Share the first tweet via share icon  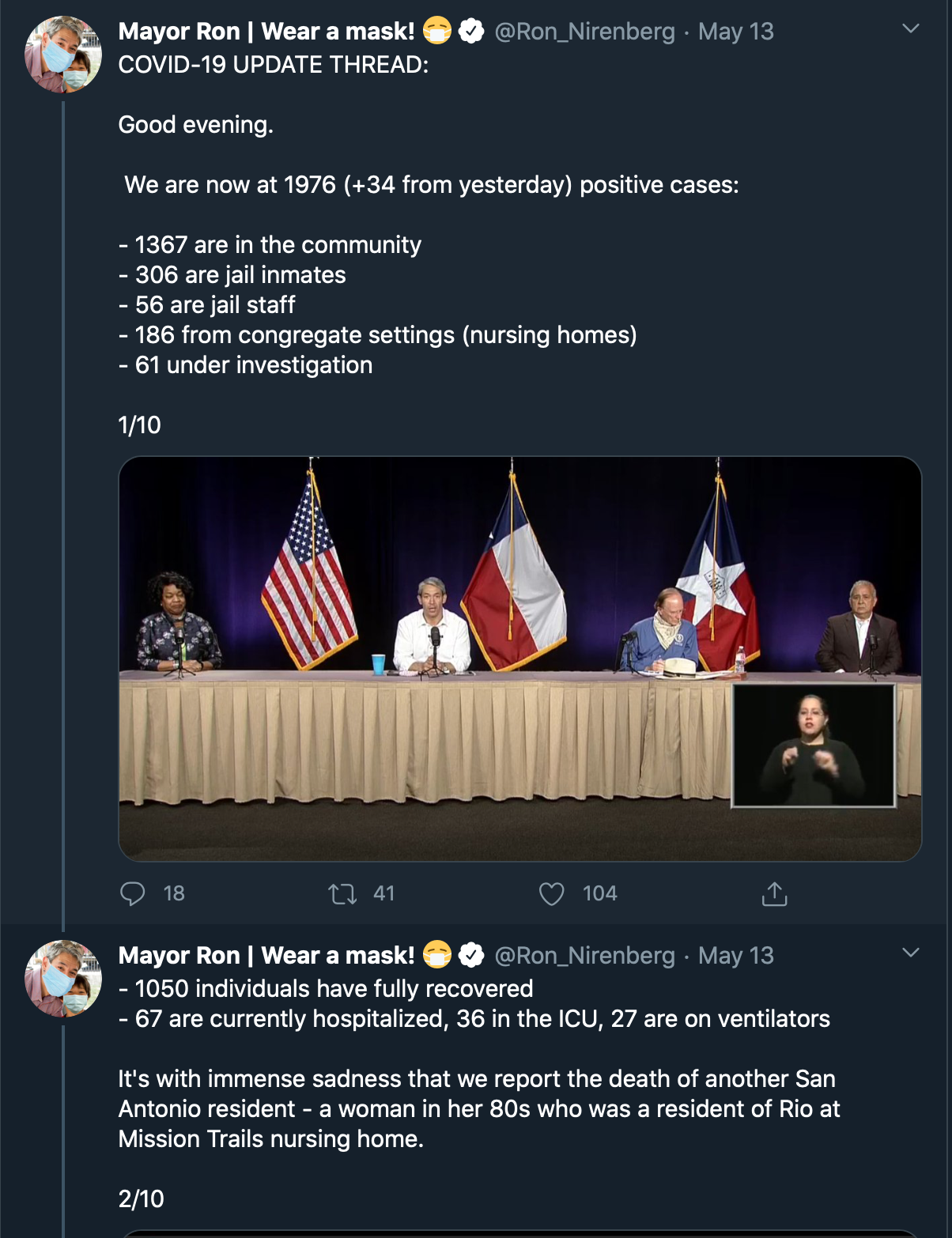(x=774, y=894)
